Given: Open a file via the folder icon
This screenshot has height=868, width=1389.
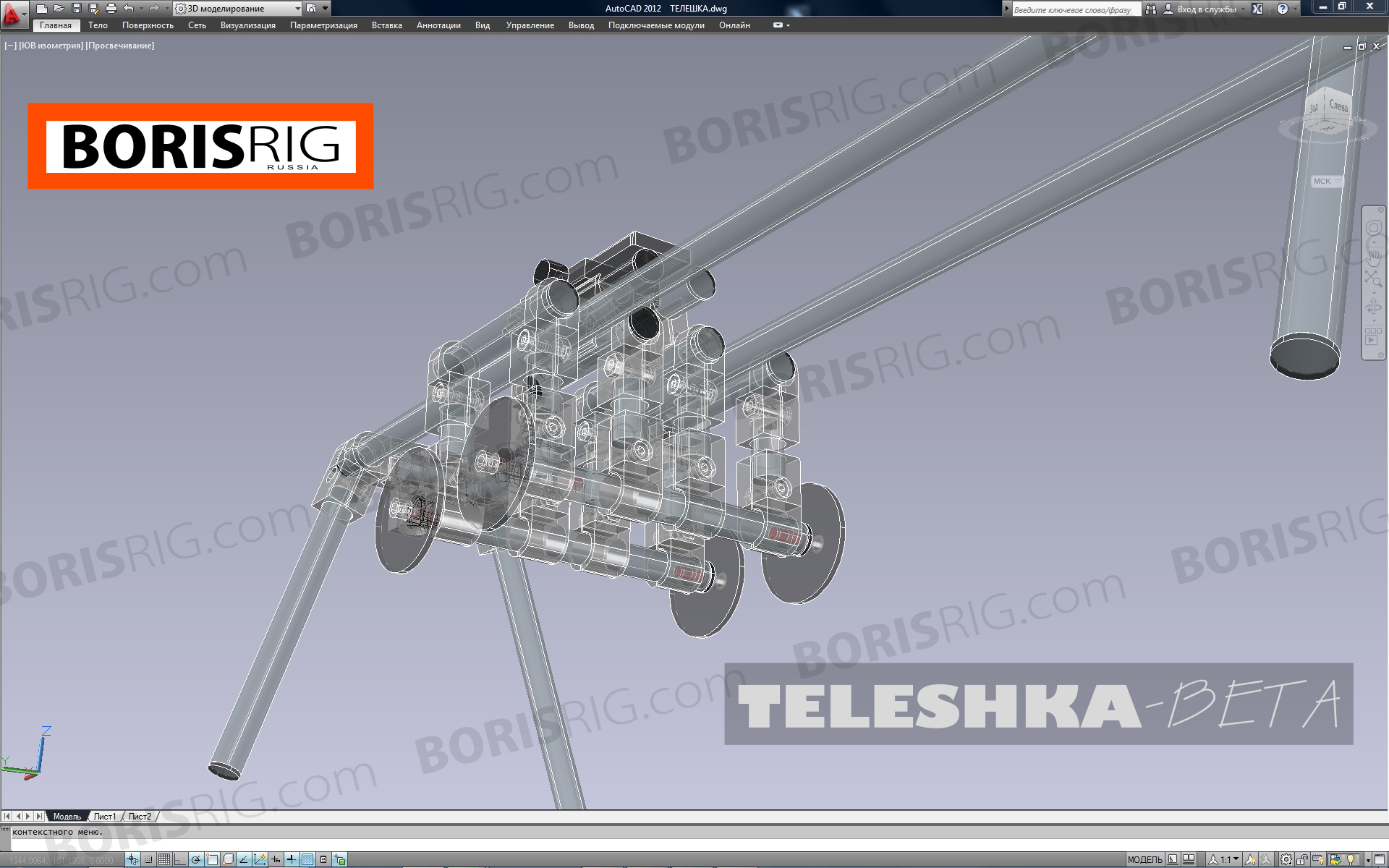Looking at the screenshot, I should point(59,9).
